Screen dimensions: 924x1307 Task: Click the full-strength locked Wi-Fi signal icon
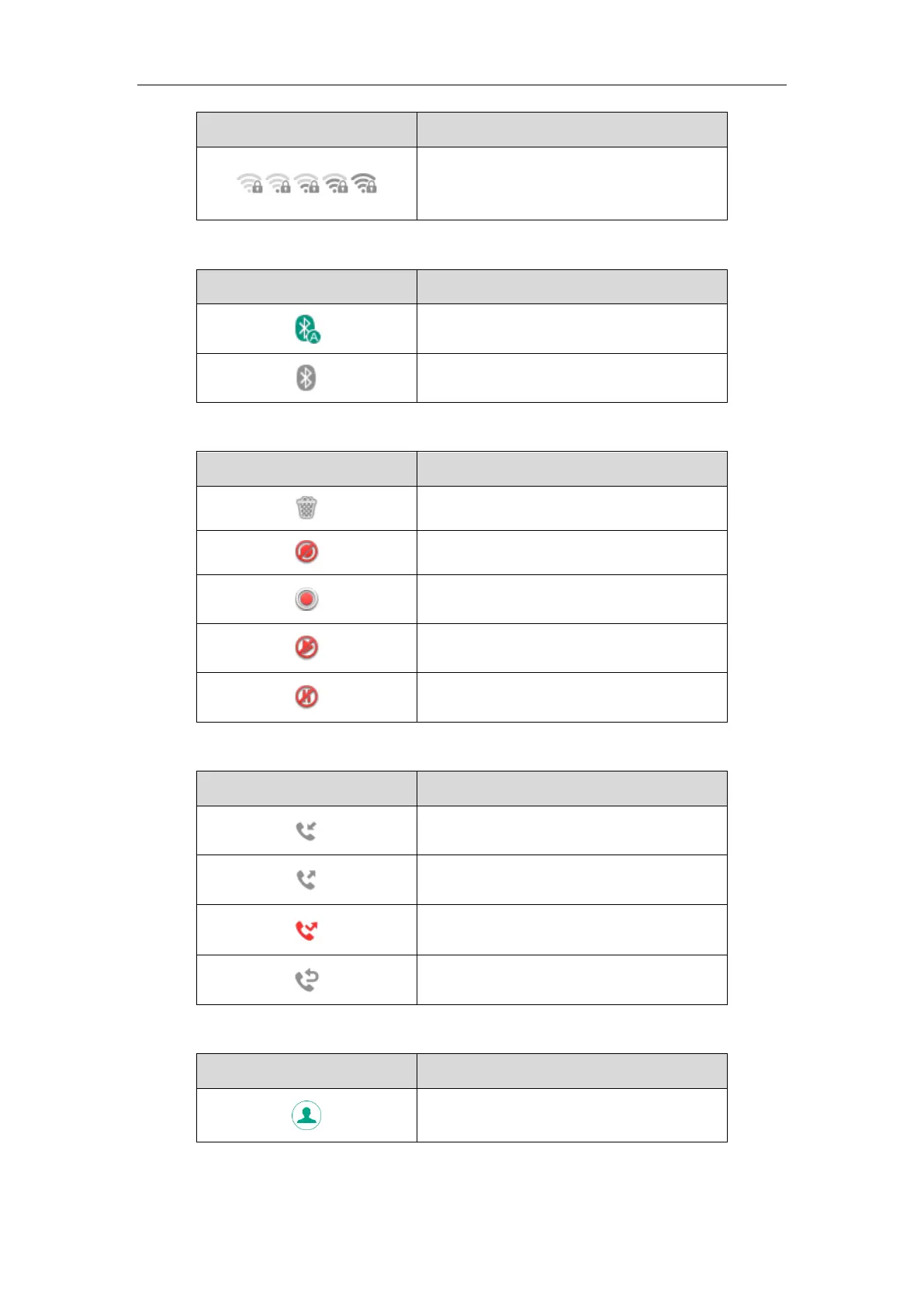(x=365, y=183)
